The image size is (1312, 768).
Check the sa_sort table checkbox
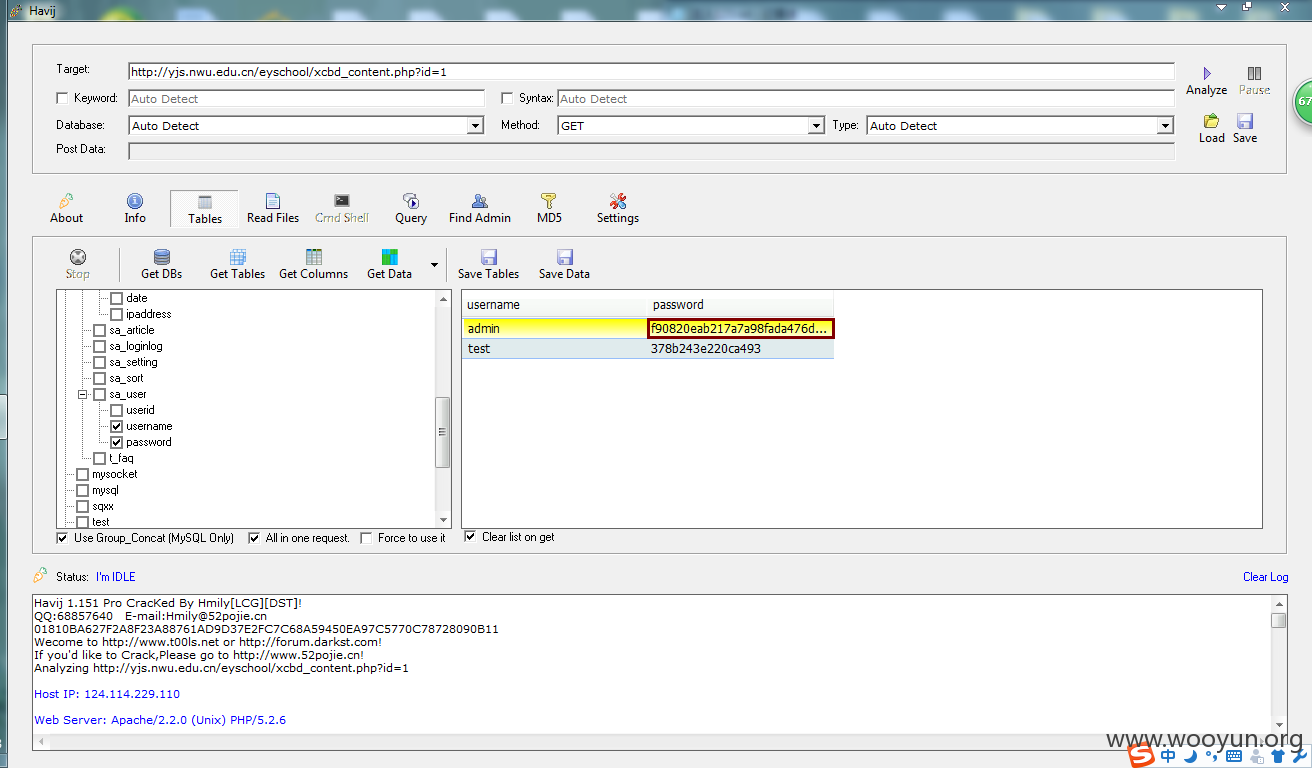[x=100, y=378]
